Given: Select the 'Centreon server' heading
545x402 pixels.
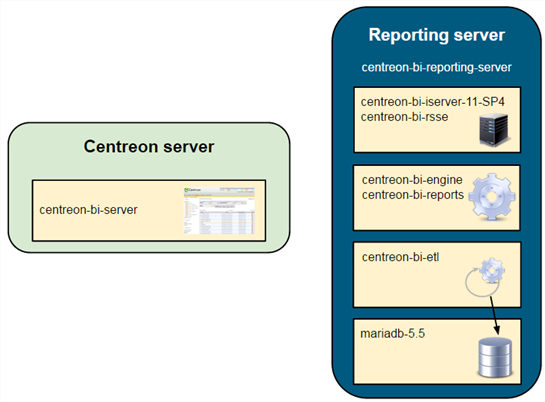Looking at the screenshot, I should [149, 147].
